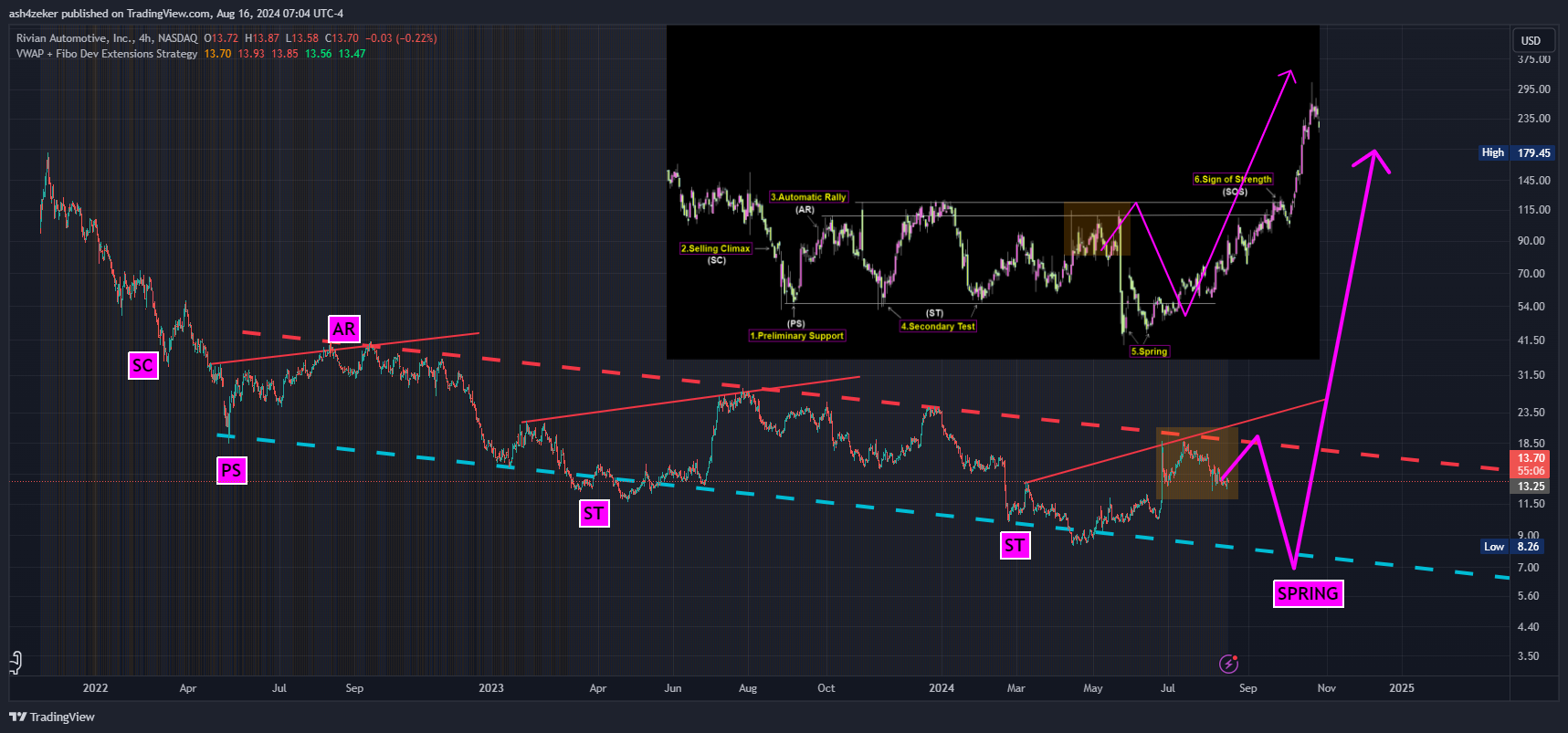Click the TradingView logo at the bottom left
Viewport: 1568px width, 733px height.
click(x=52, y=717)
